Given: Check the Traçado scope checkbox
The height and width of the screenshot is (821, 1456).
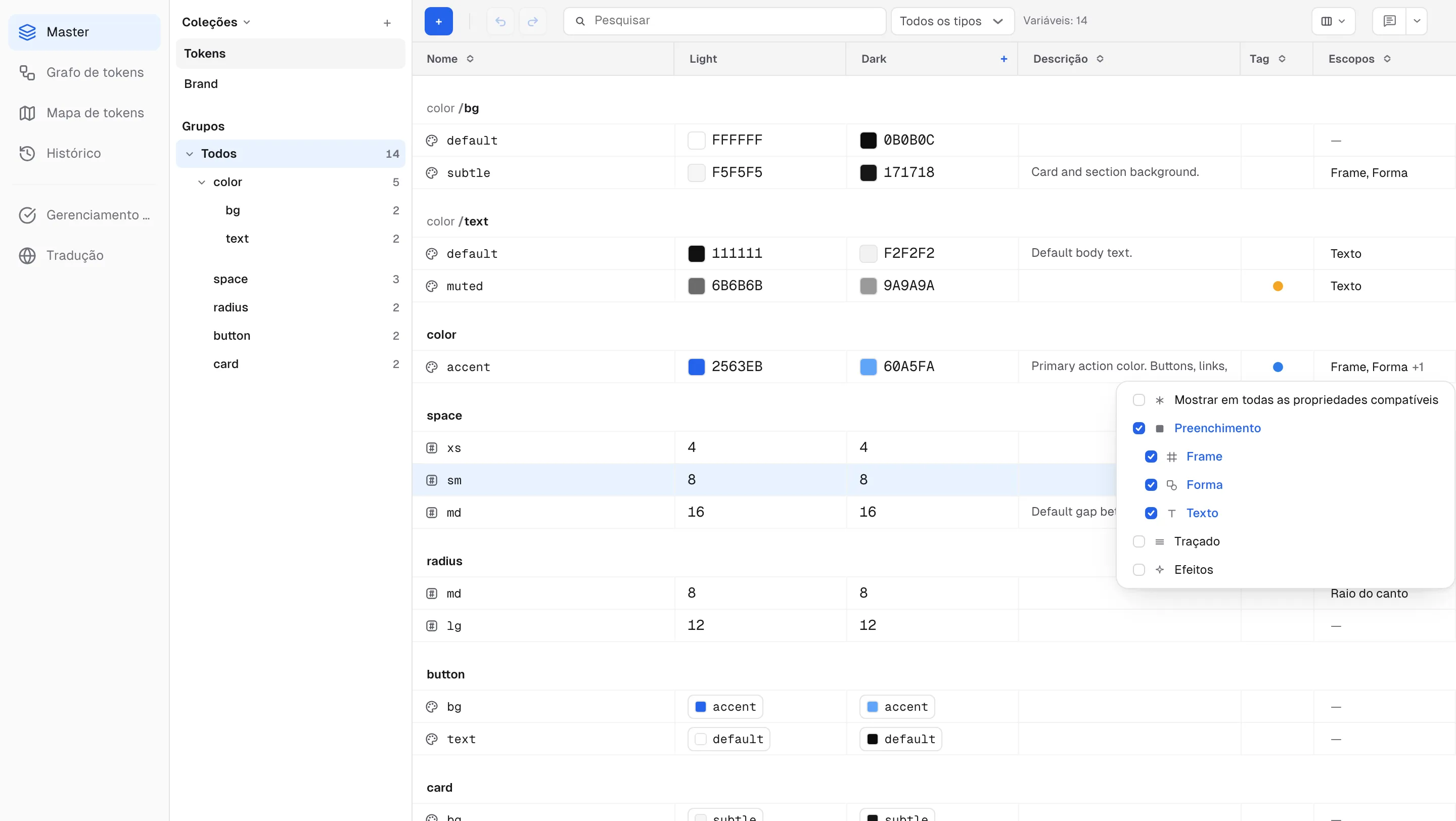Looking at the screenshot, I should tap(1139, 541).
